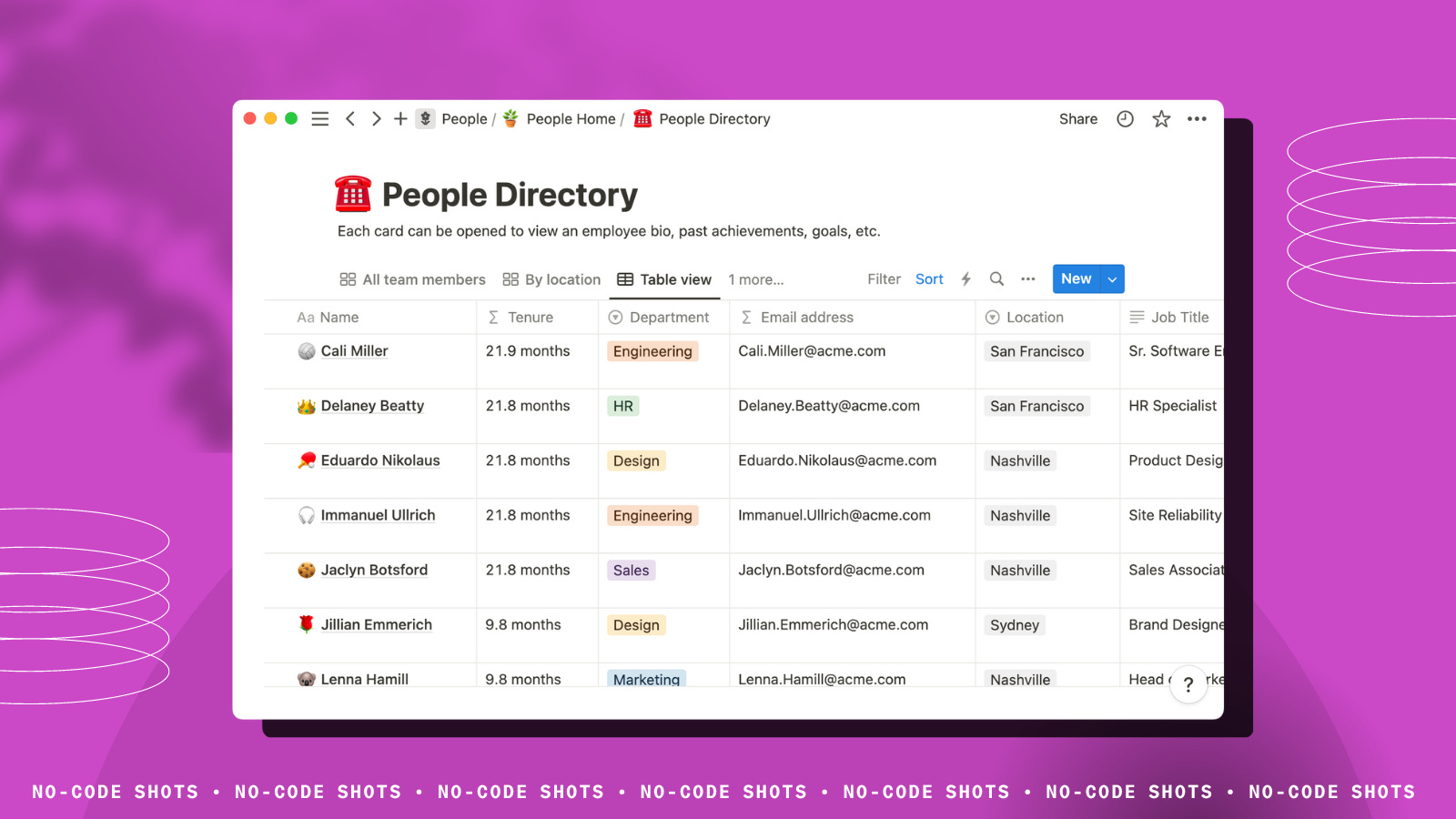Click the HR department tag

(623, 406)
